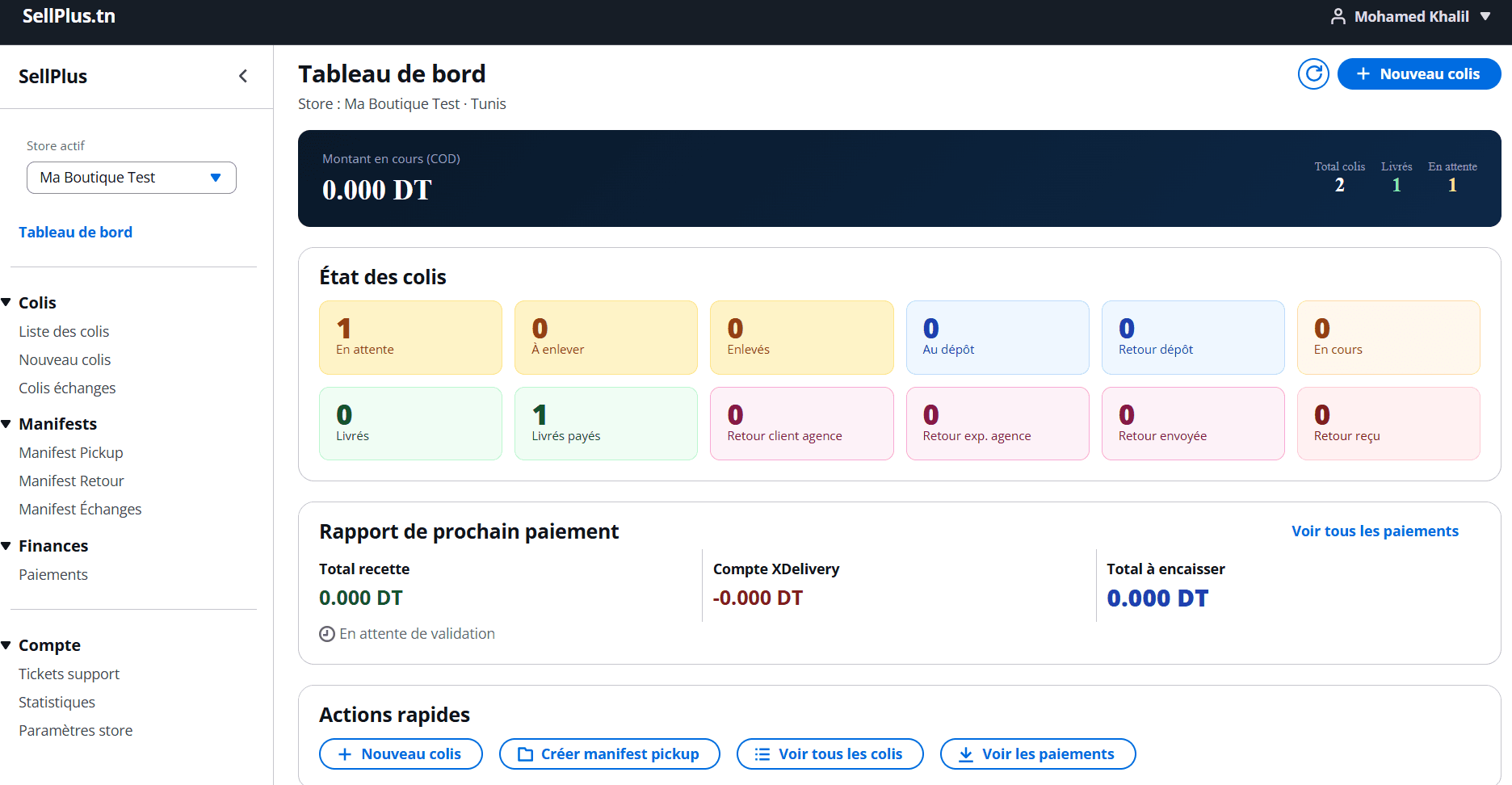
Task: Click the Total à encaisser amount
Action: 1157,598
